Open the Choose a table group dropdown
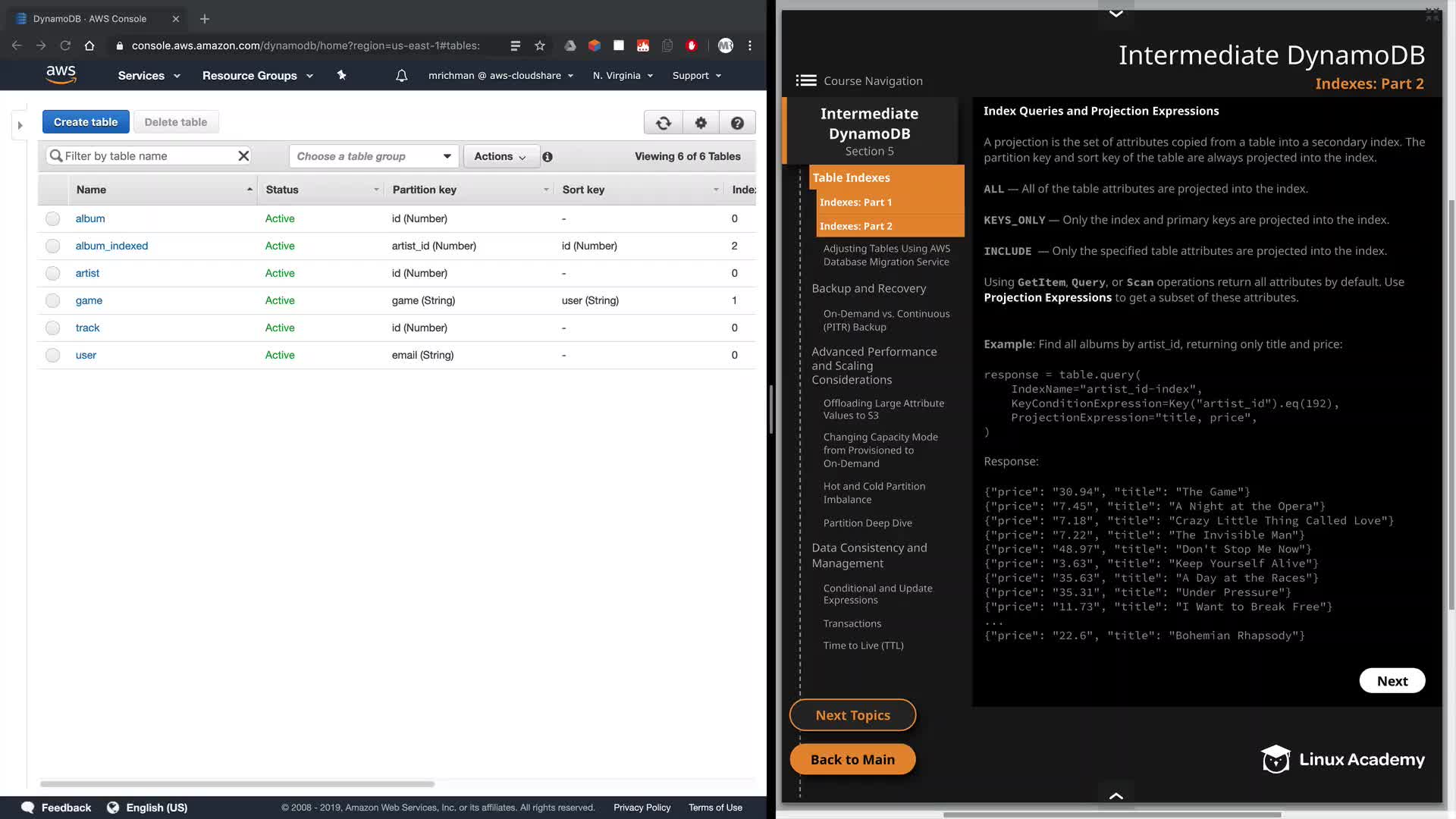This screenshot has width=1456, height=819. (374, 156)
